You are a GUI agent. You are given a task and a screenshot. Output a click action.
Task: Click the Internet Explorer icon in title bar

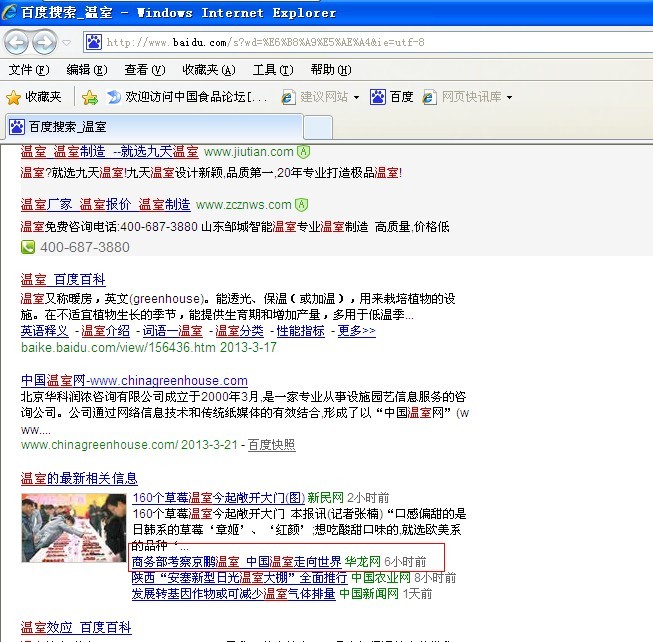(9, 12)
